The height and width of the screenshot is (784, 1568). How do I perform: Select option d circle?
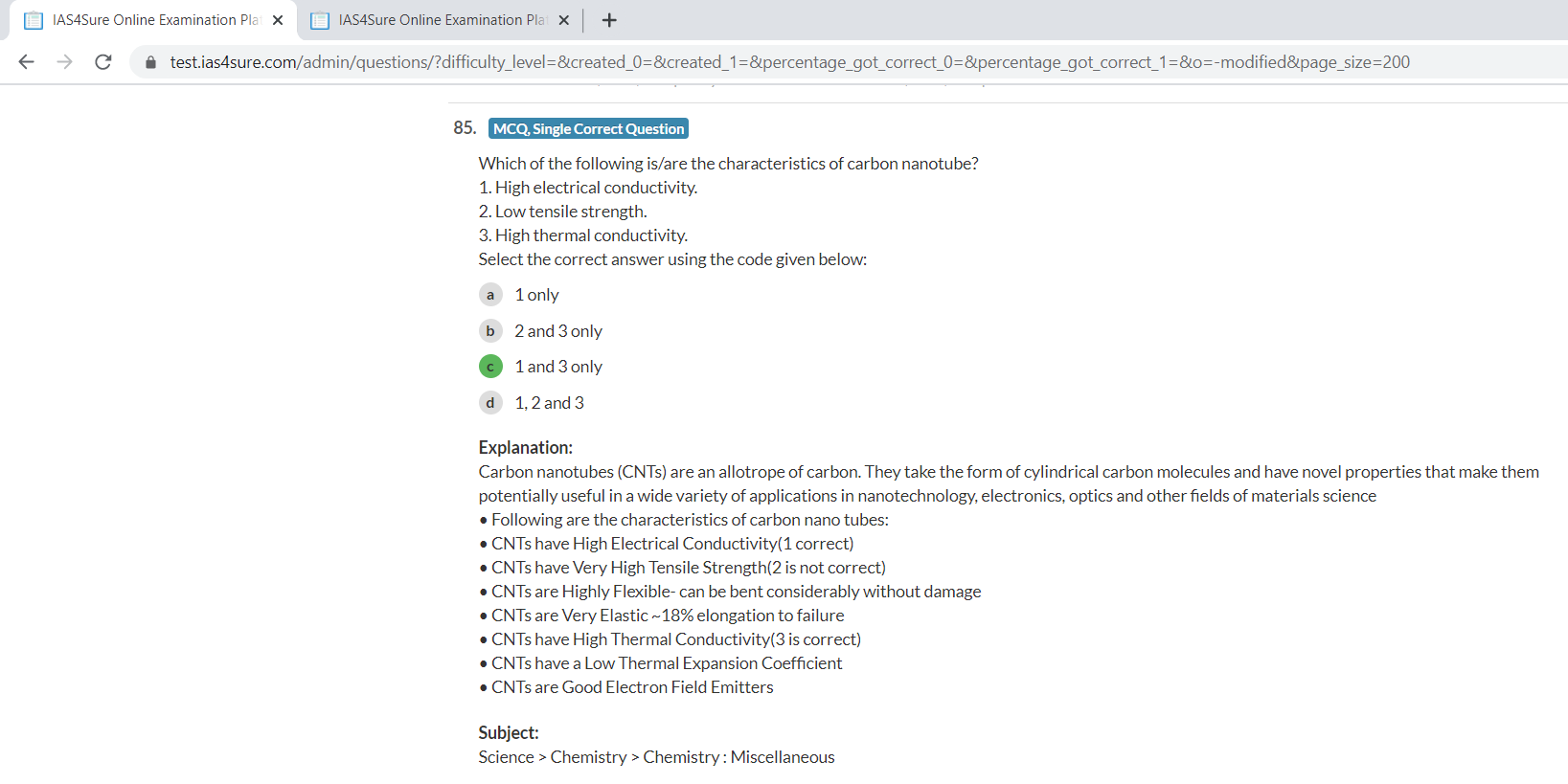click(x=490, y=403)
